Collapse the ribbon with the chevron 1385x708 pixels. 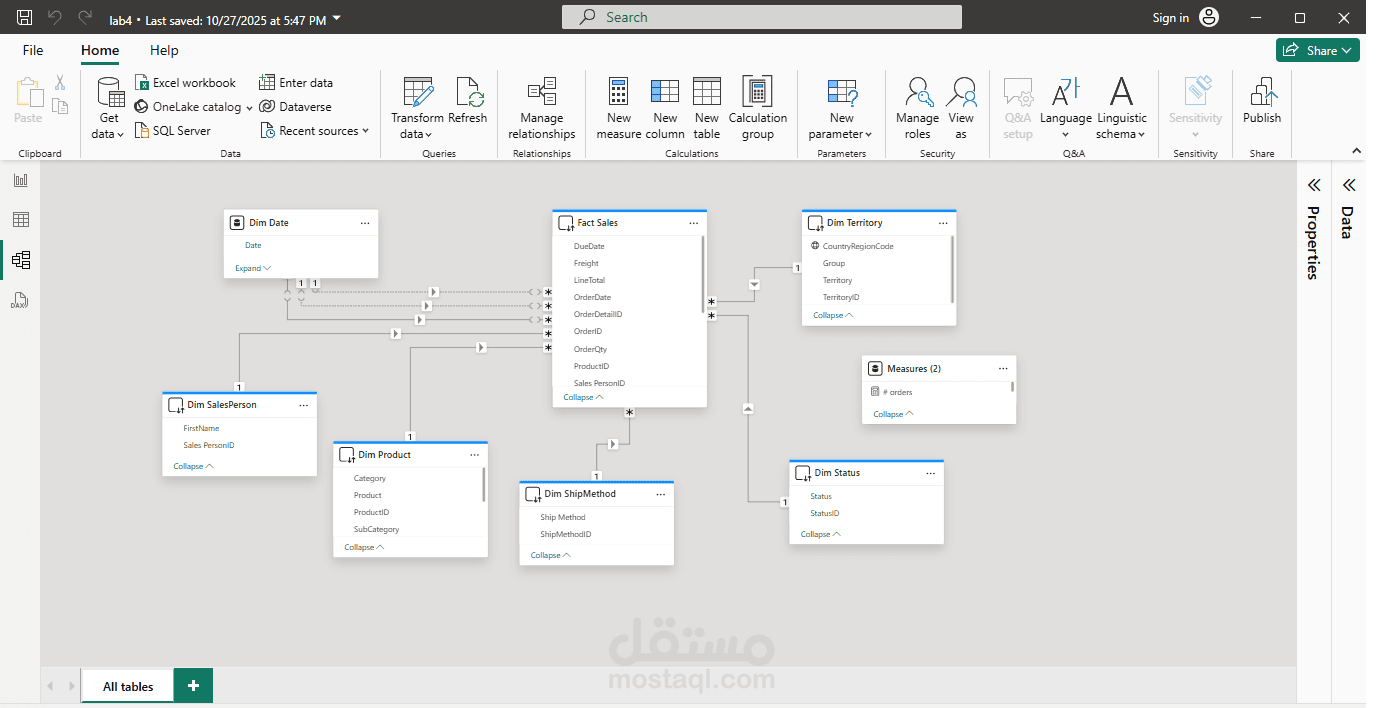(x=1357, y=151)
